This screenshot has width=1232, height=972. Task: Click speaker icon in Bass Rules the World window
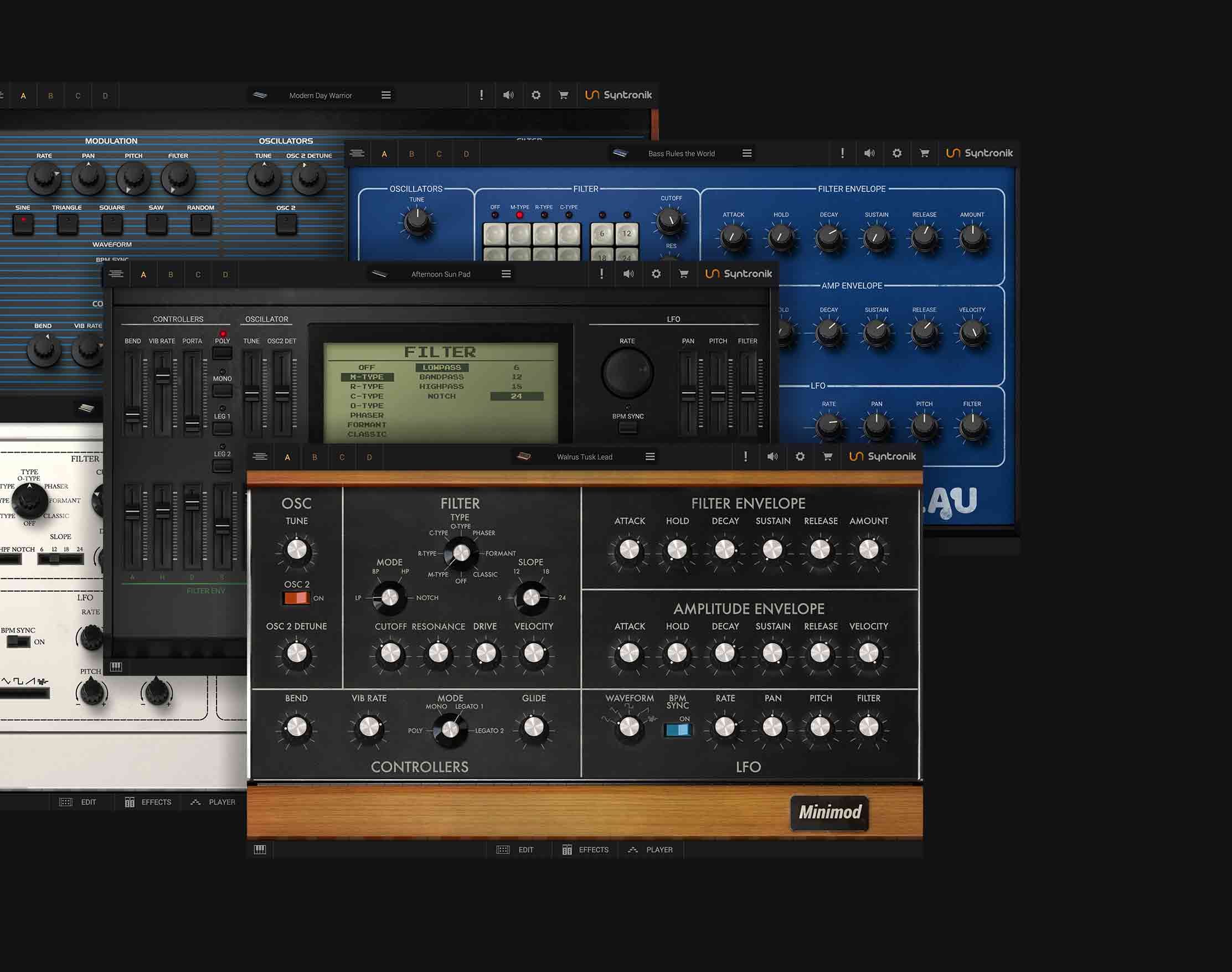tap(869, 153)
